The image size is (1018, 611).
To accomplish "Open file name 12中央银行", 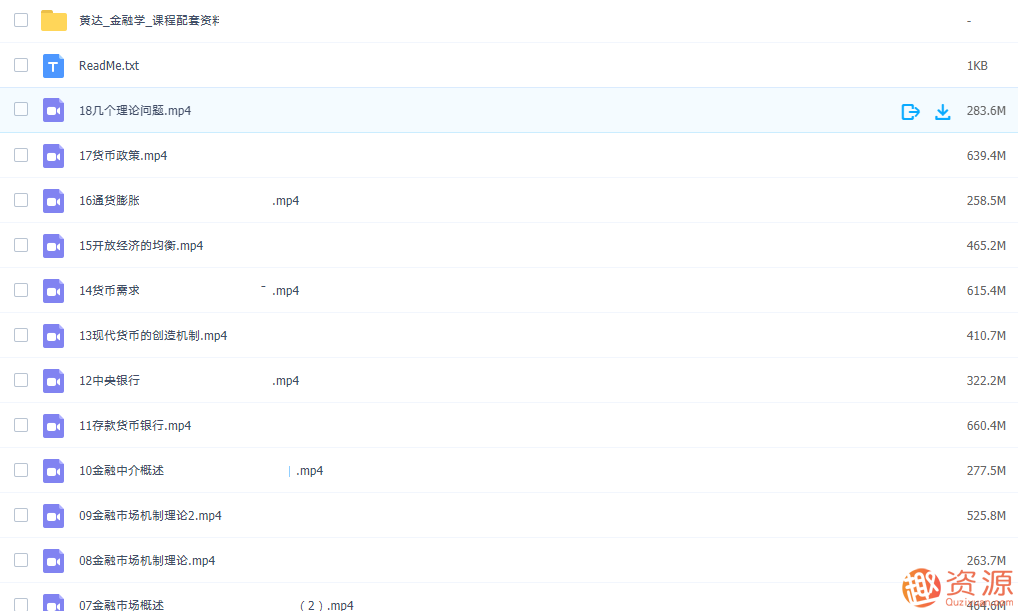I will coord(109,380).
